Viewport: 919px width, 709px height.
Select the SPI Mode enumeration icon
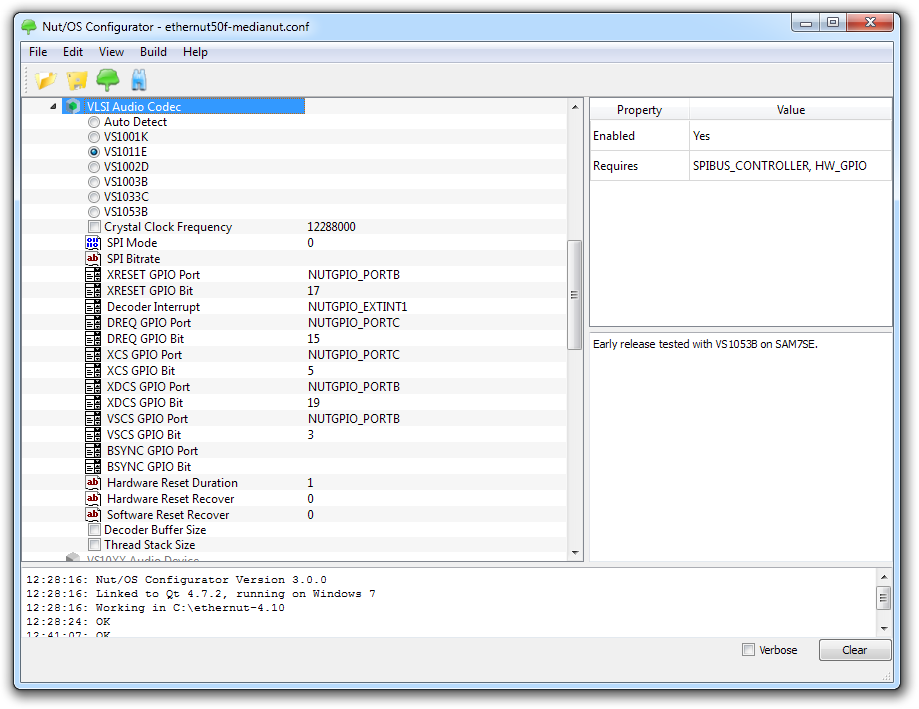pos(93,243)
